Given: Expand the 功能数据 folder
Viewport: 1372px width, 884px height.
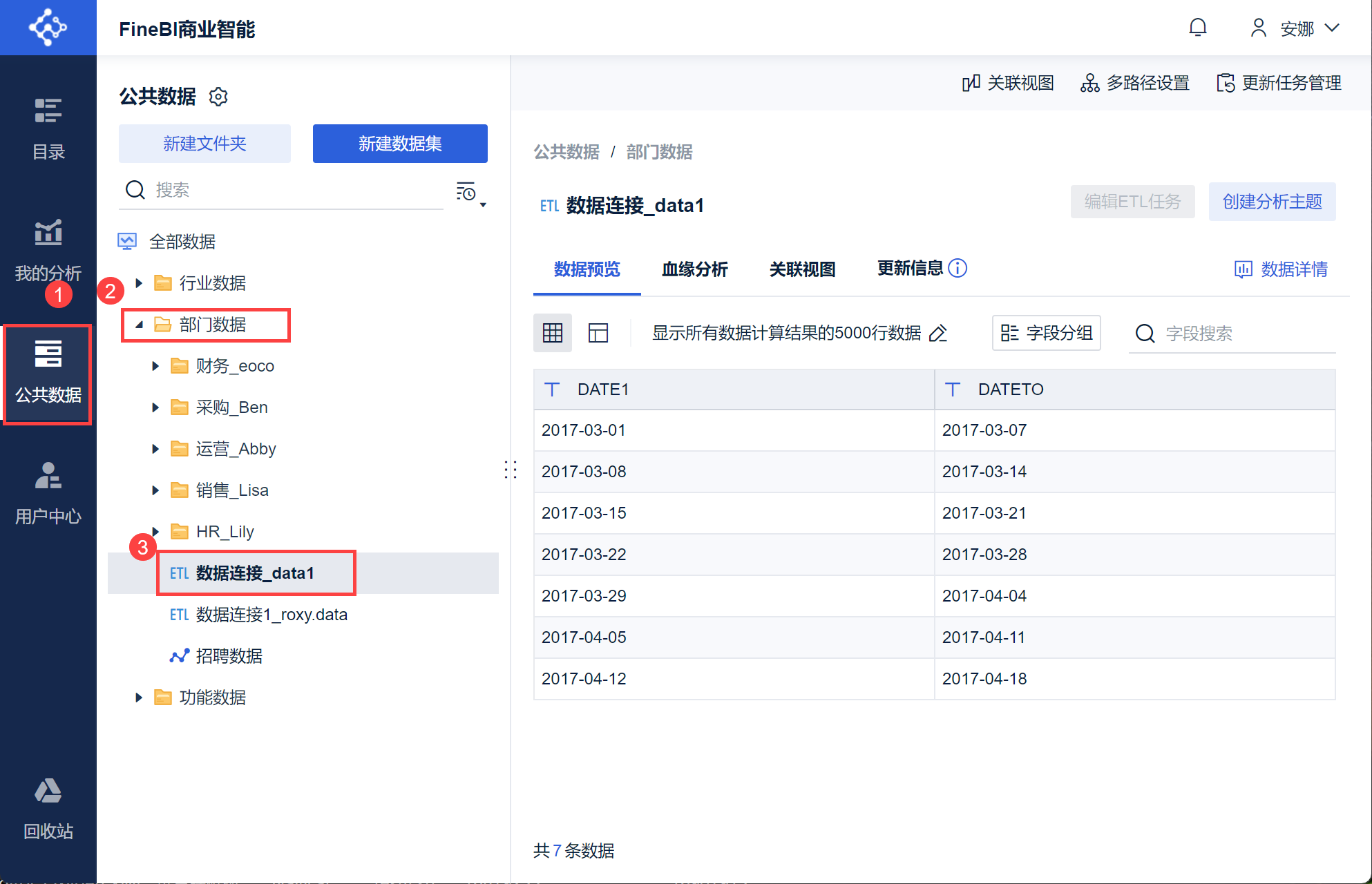Looking at the screenshot, I should point(139,698).
